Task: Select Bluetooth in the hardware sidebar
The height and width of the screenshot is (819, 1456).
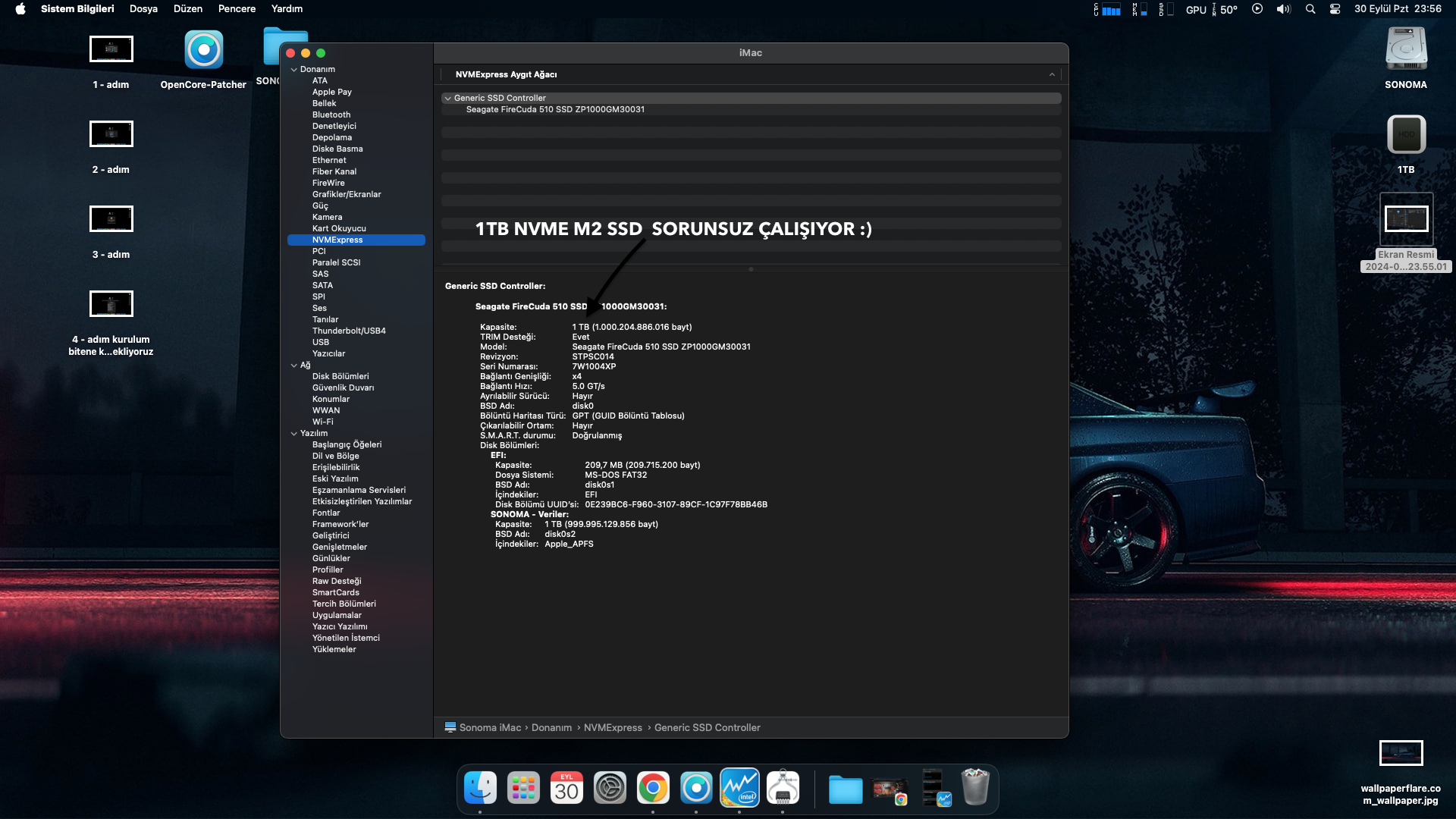Action: (x=331, y=115)
